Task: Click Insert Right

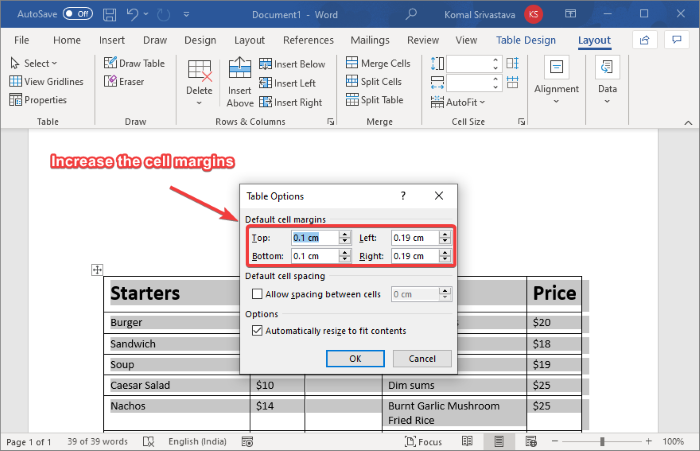Action: pos(291,102)
